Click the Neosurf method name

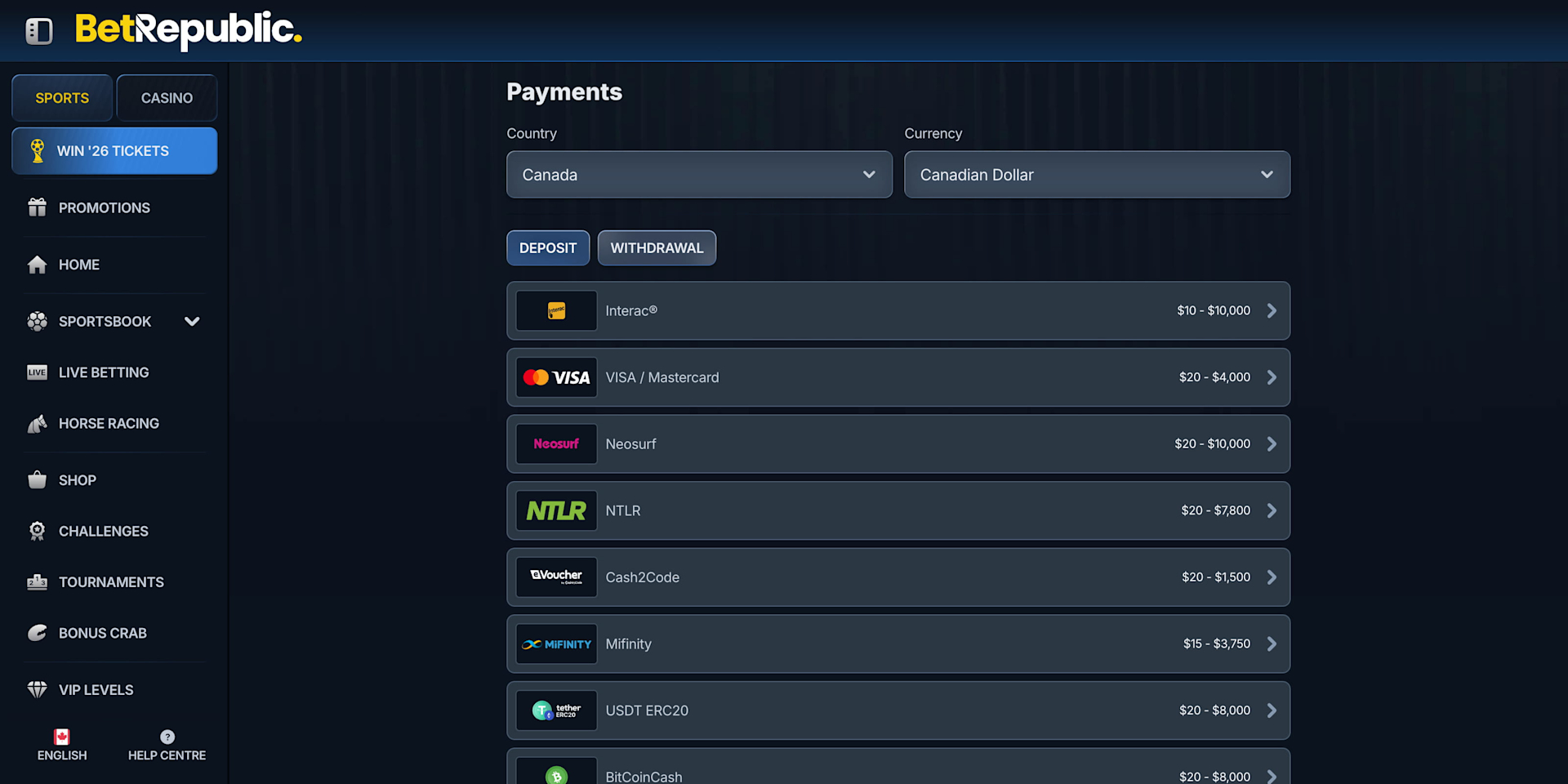coord(630,444)
